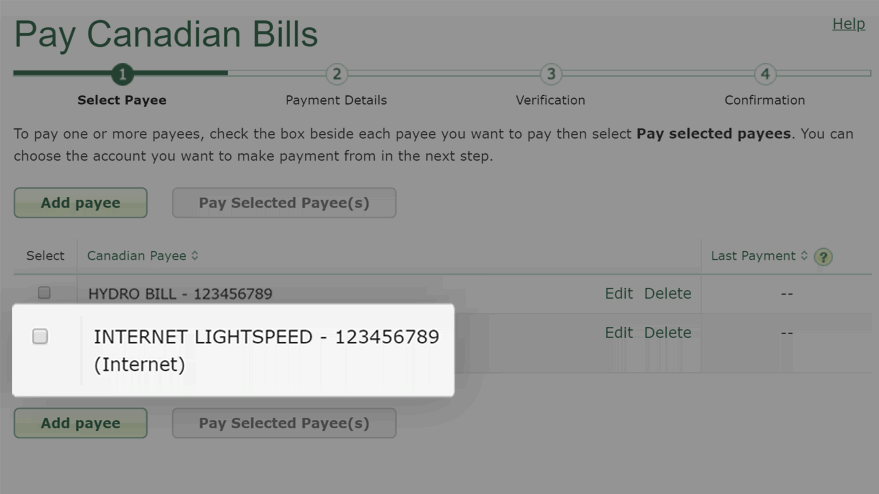The image size is (879, 494).
Task: Check the INTERNET LIGHTSPEED payee checkbox
Action: (40, 336)
